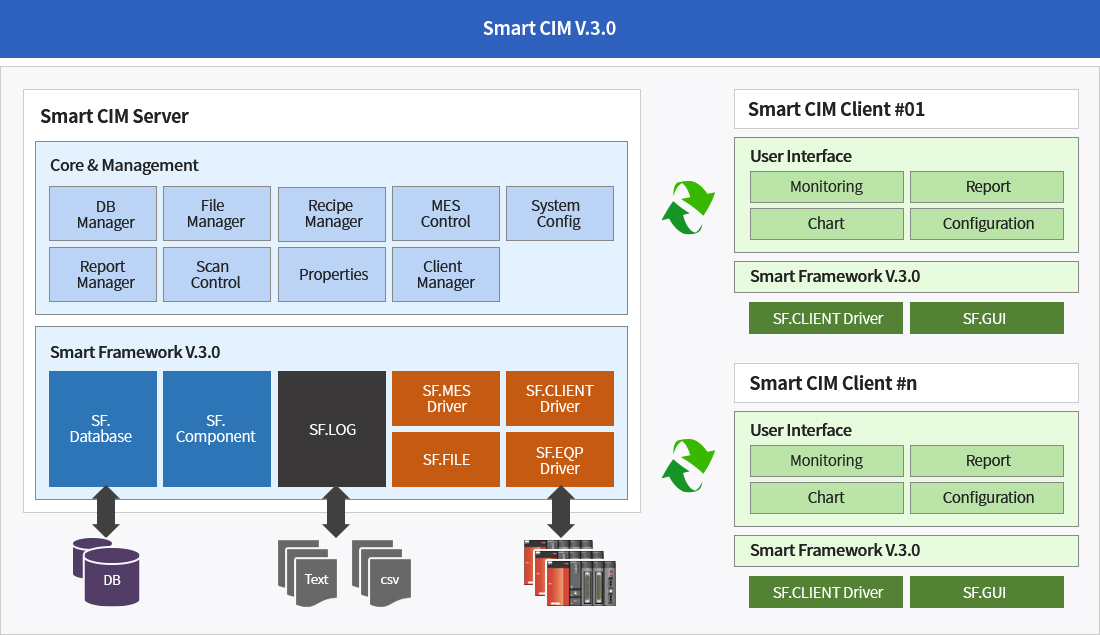1100x635 pixels.
Task: Click SF.GUI under Client #01
Action: click(987, 318)
